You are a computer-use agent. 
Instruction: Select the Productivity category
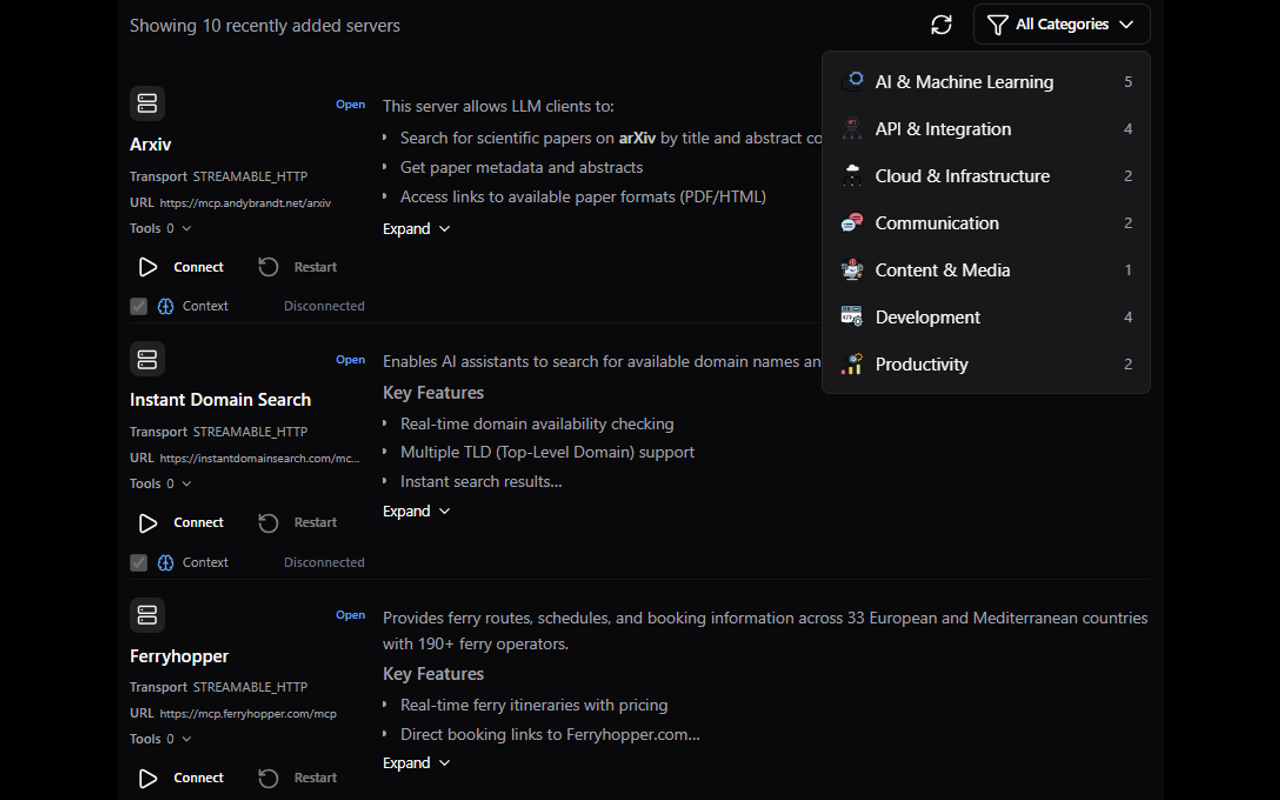[x=986, y=364]
